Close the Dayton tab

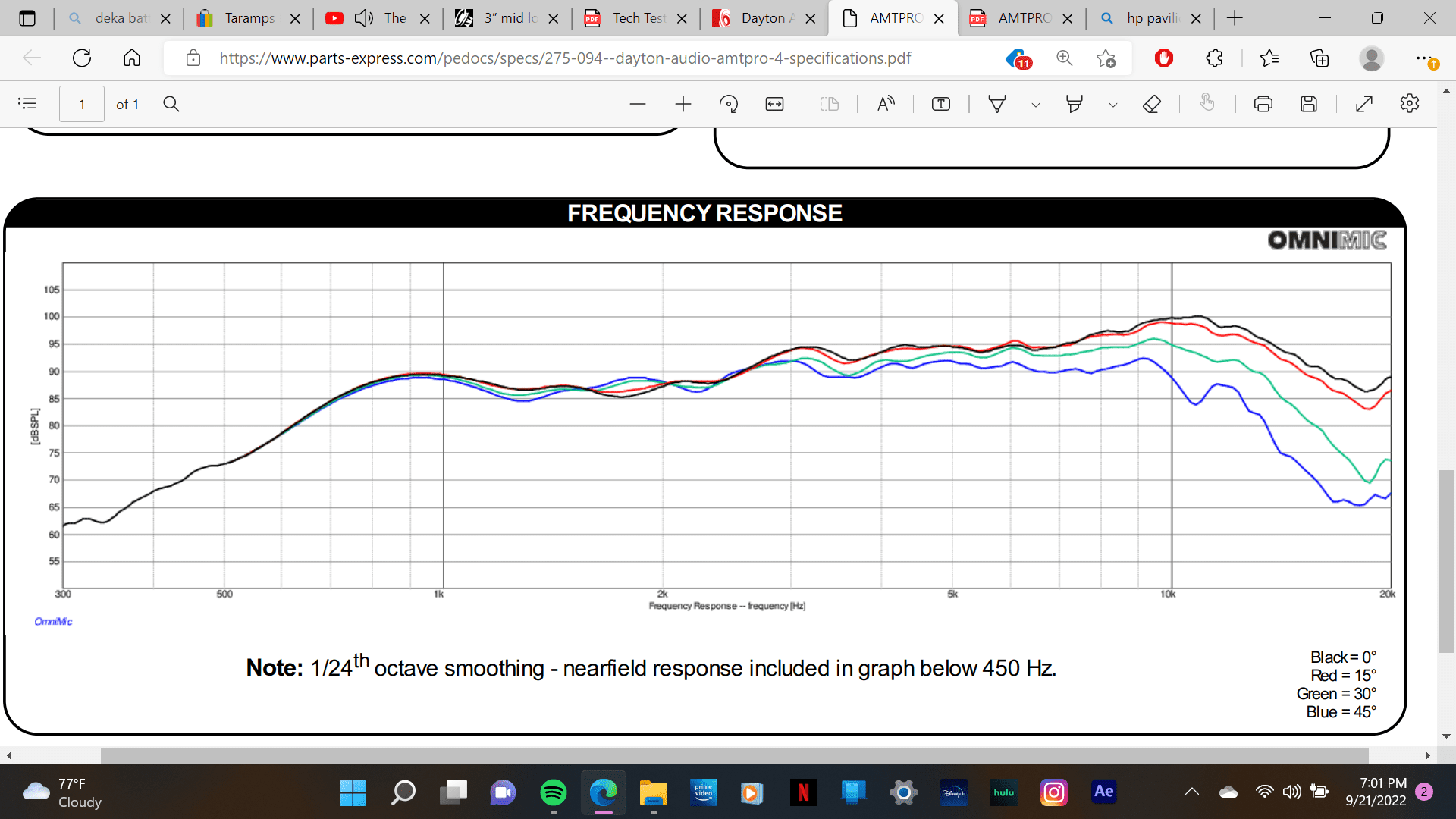[x=811, y=19]
